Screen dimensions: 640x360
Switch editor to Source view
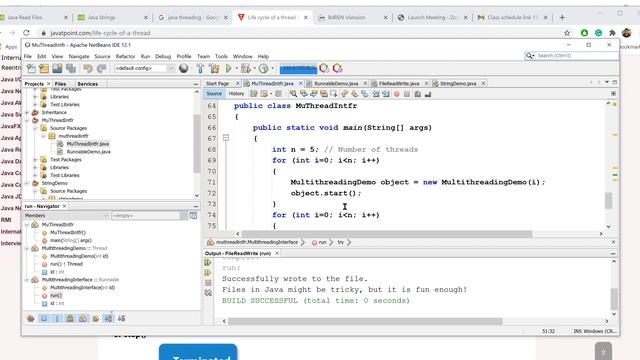[214, 93]
